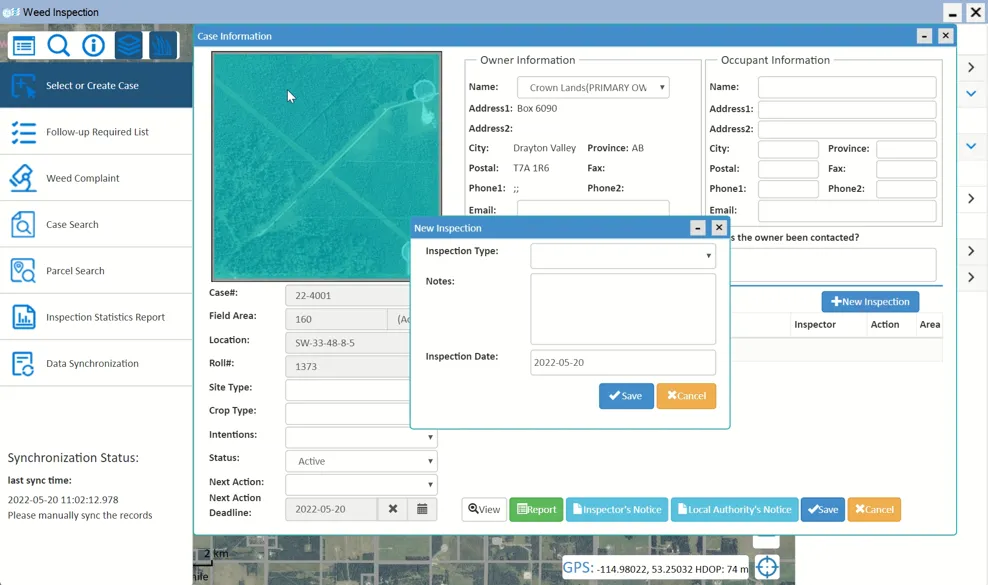Generate Inspector's Notice
Screen dimensions: 988x585
pos(617,509)
